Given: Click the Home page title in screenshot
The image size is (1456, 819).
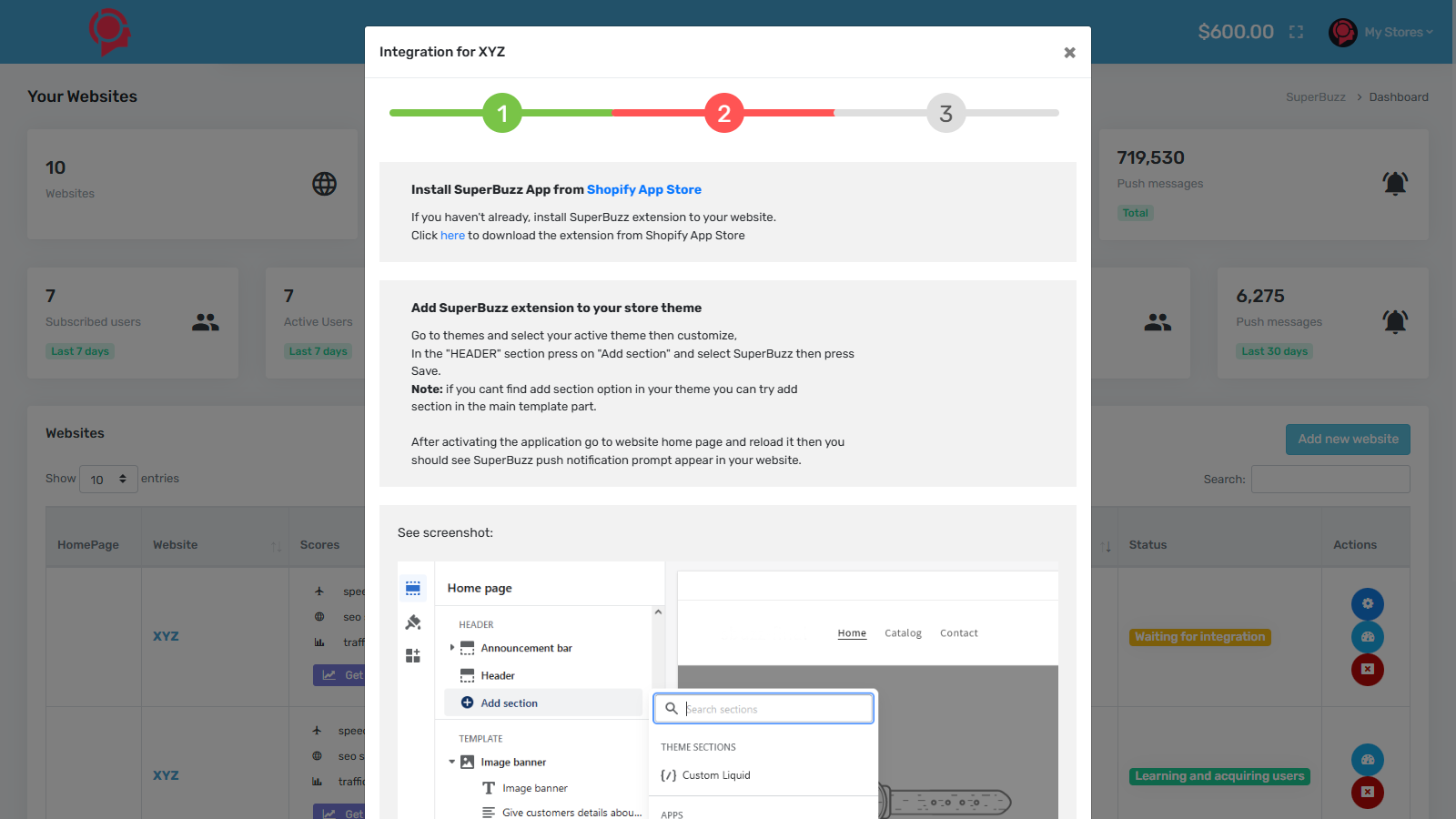Looking at the screenshot, I should coord(480,588).
